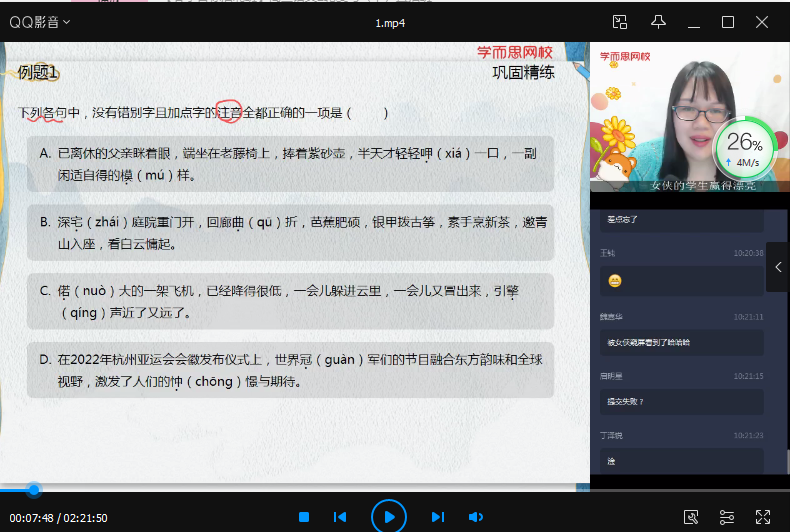This screenshot has height=532, width=790.
Task: Click the play button
Action: click(389, 516)
